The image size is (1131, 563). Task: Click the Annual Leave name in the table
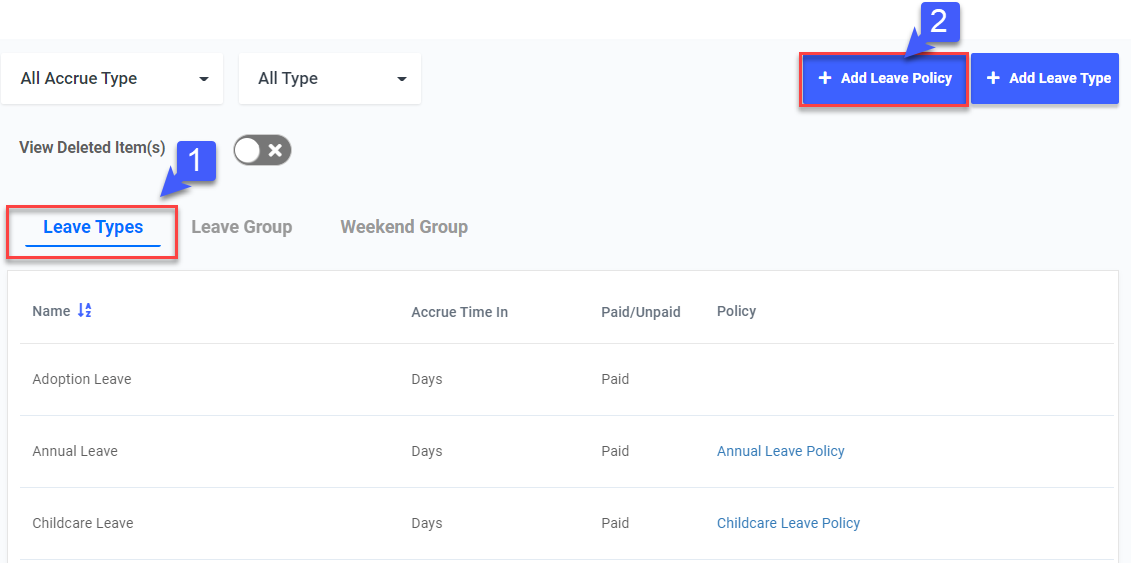pos(75,451)
